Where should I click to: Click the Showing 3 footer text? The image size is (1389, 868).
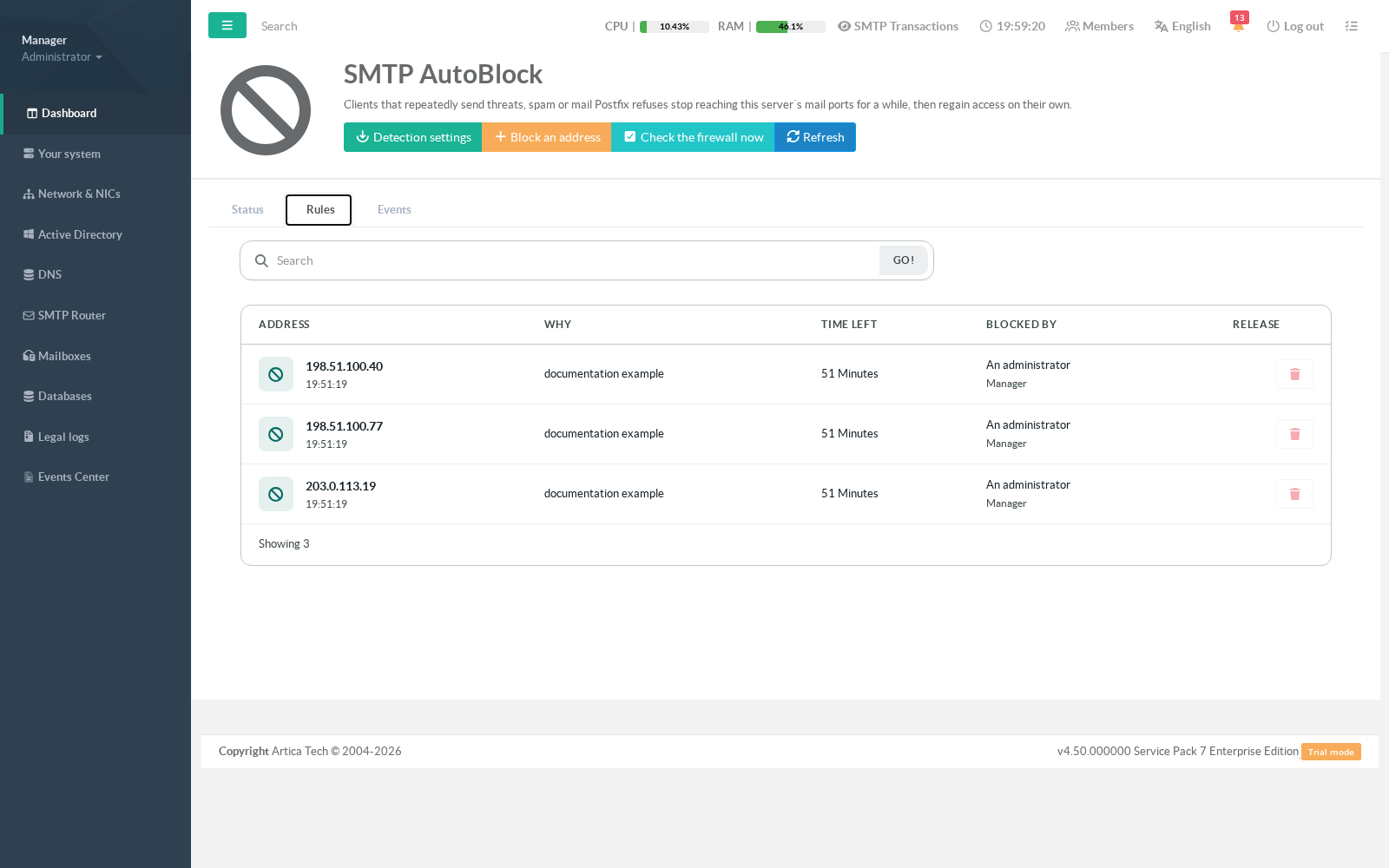[x=284, y=543]
